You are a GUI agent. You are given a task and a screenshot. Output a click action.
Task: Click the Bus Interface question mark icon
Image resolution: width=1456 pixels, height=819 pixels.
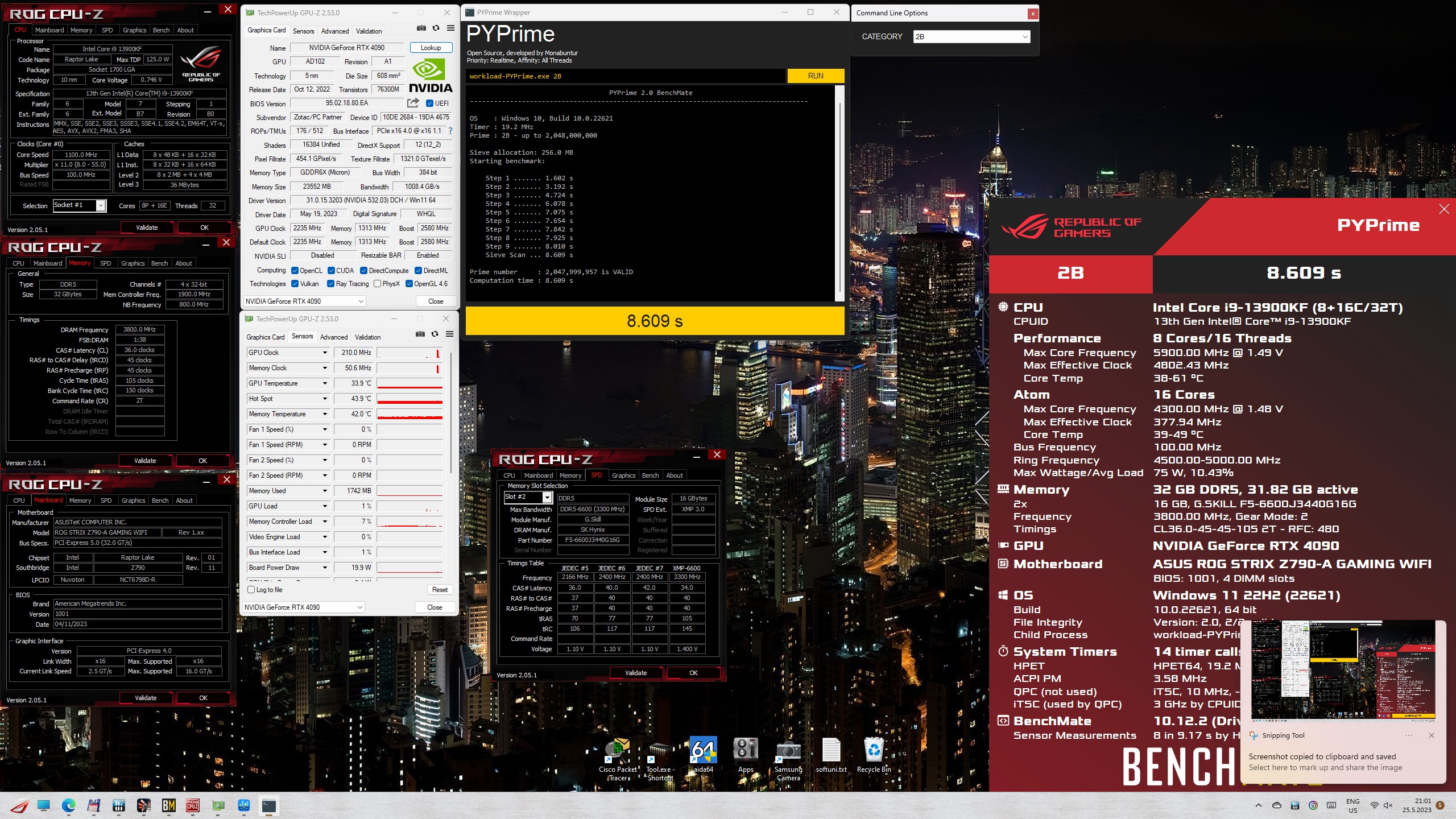[x=450, y=131]
